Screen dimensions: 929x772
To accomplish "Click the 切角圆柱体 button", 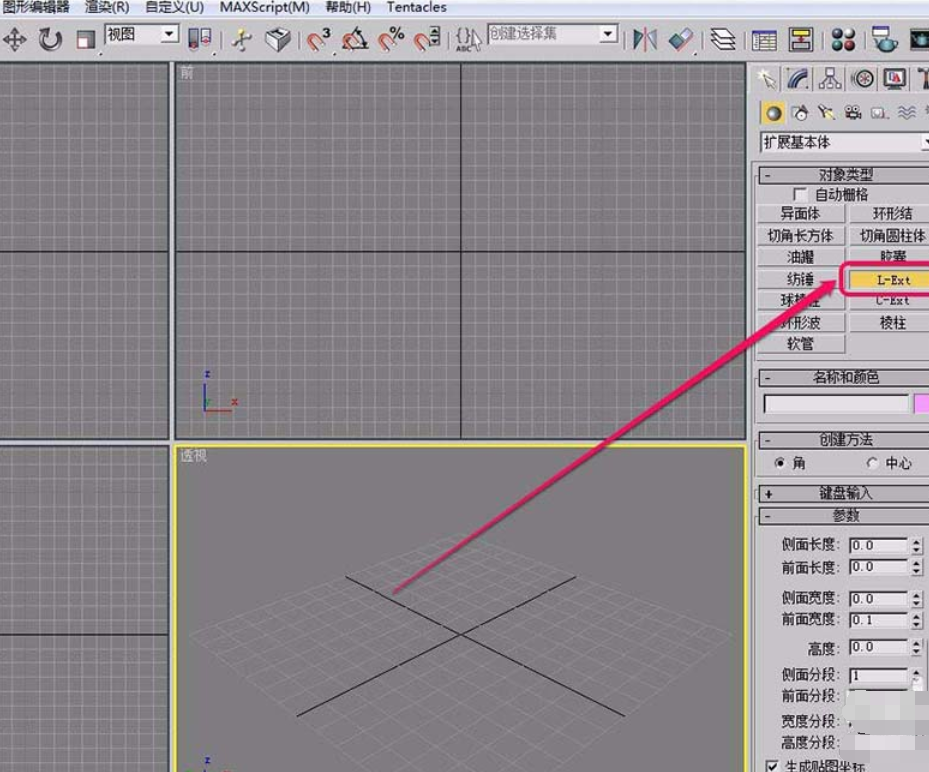I will coord(890,236).
